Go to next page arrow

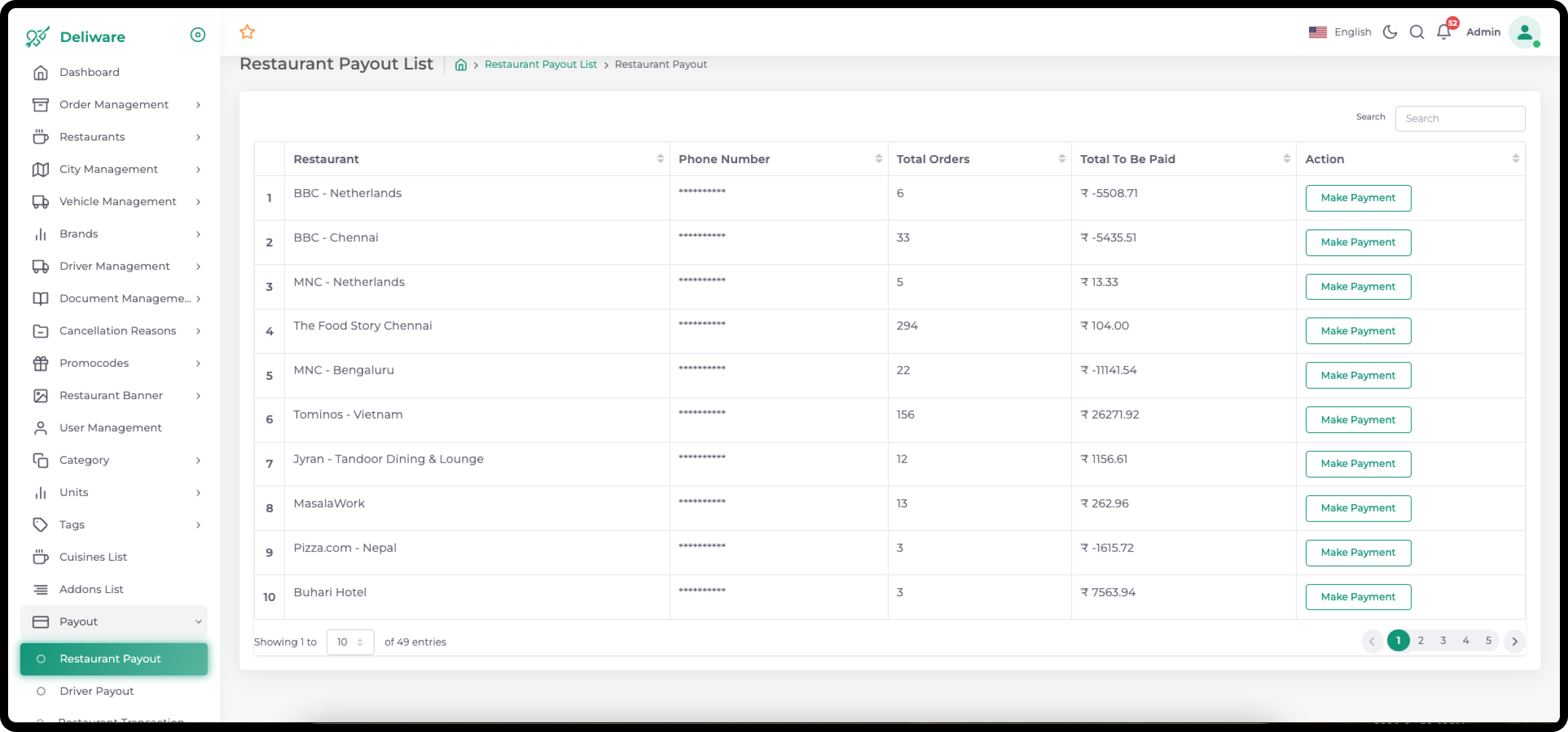1515,642
